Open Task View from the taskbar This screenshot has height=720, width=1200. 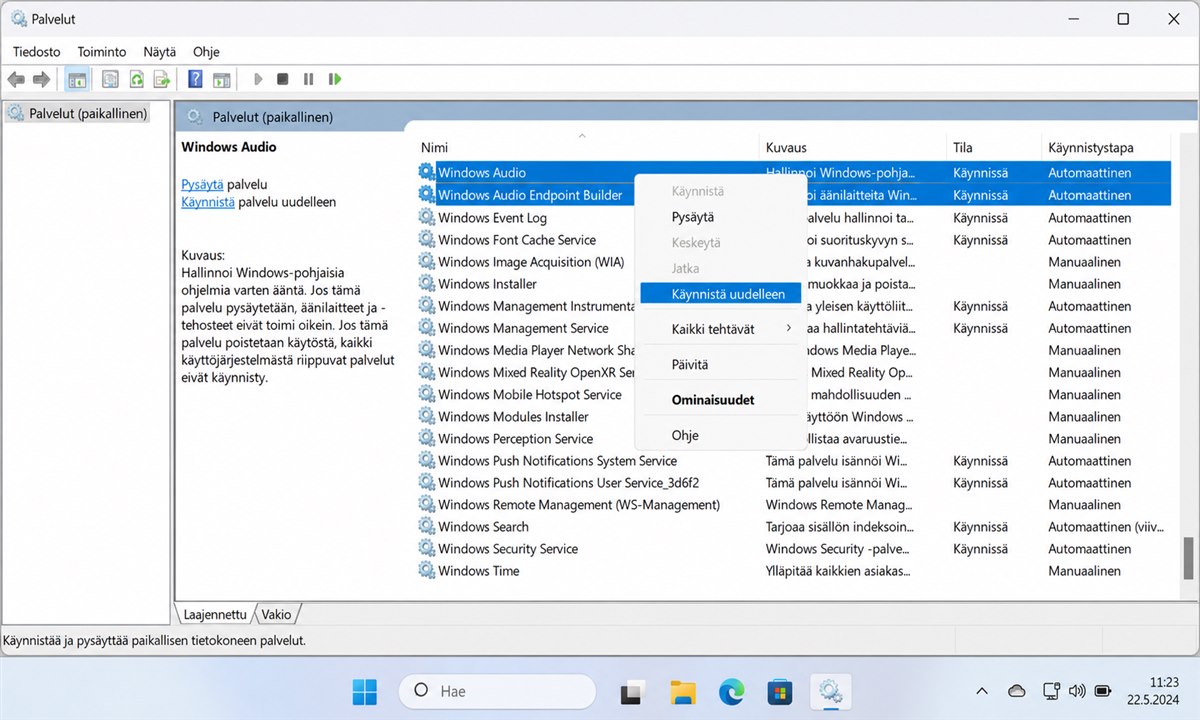point(632,691)
